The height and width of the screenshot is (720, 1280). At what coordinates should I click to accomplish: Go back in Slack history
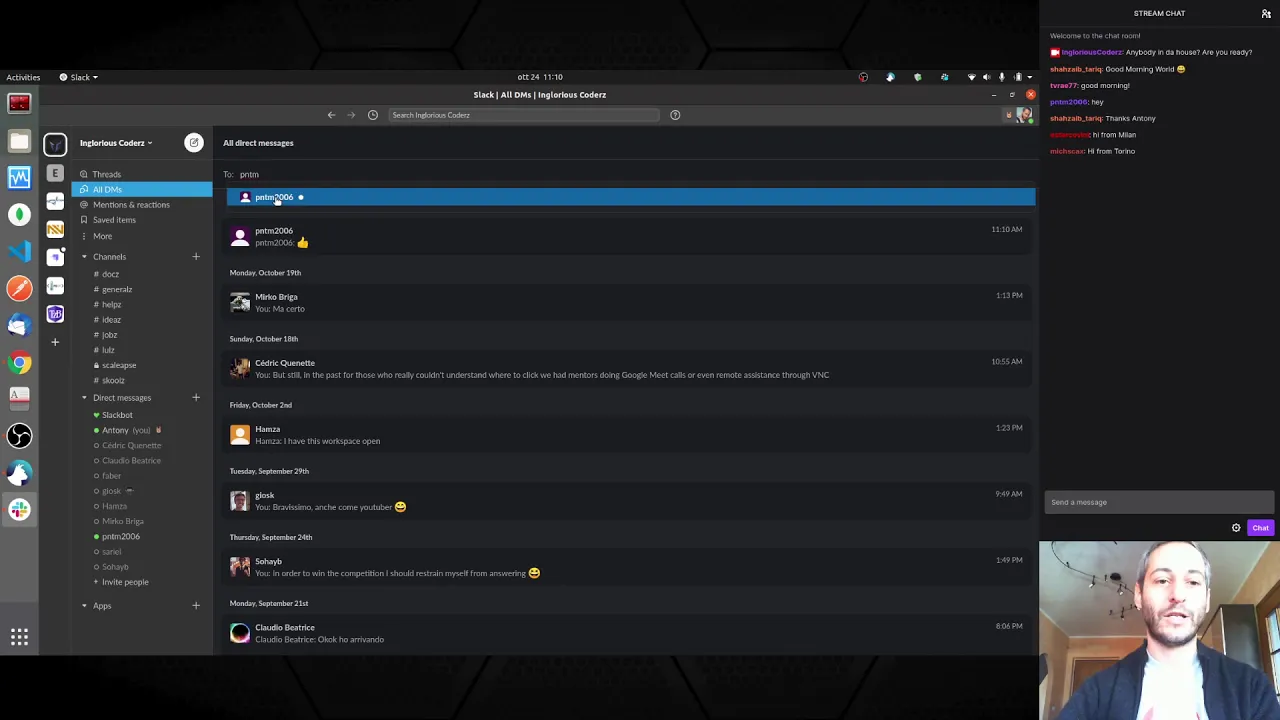click(x=331, y=115)
